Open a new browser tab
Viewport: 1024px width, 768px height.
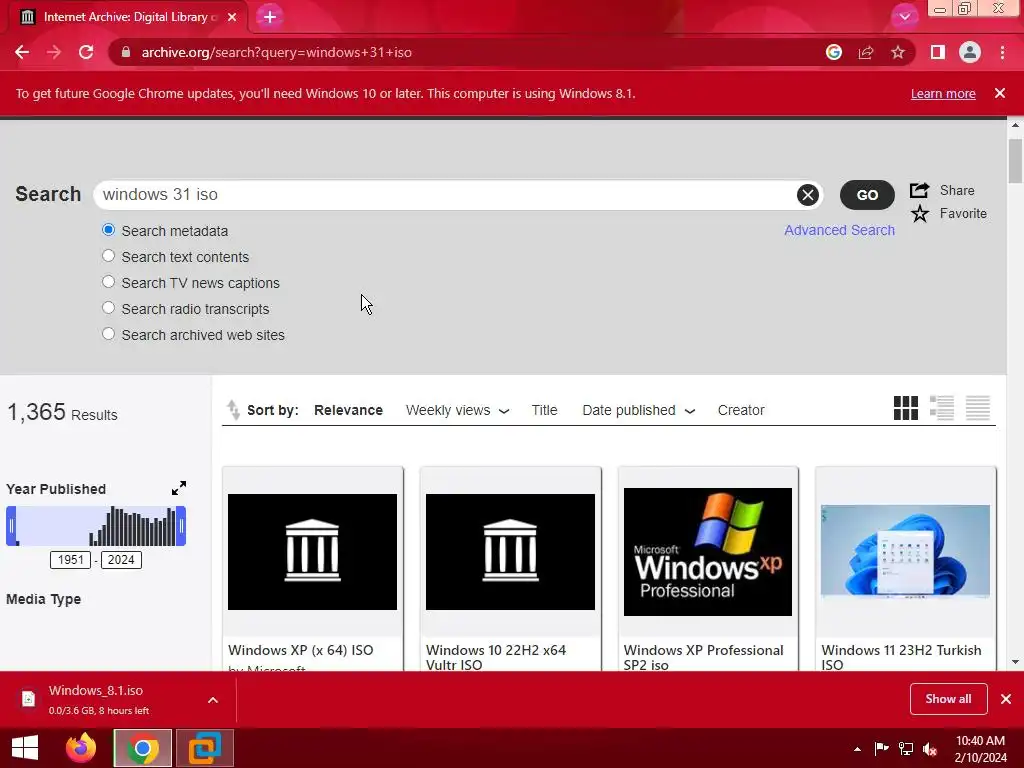(270, 17)
